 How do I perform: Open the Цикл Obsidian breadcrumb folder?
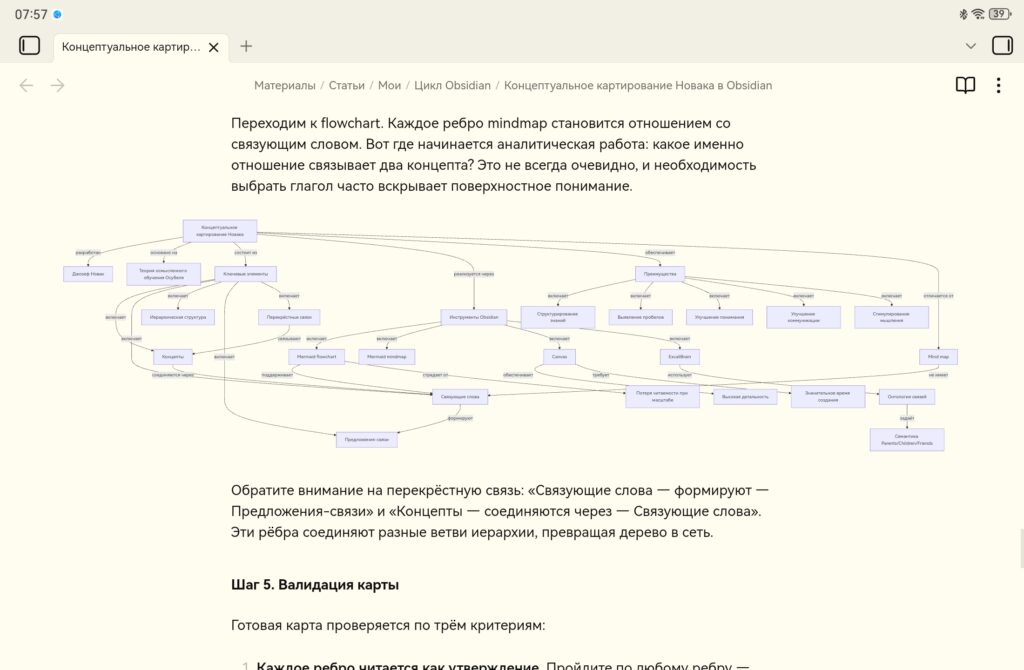click(452, 86)
